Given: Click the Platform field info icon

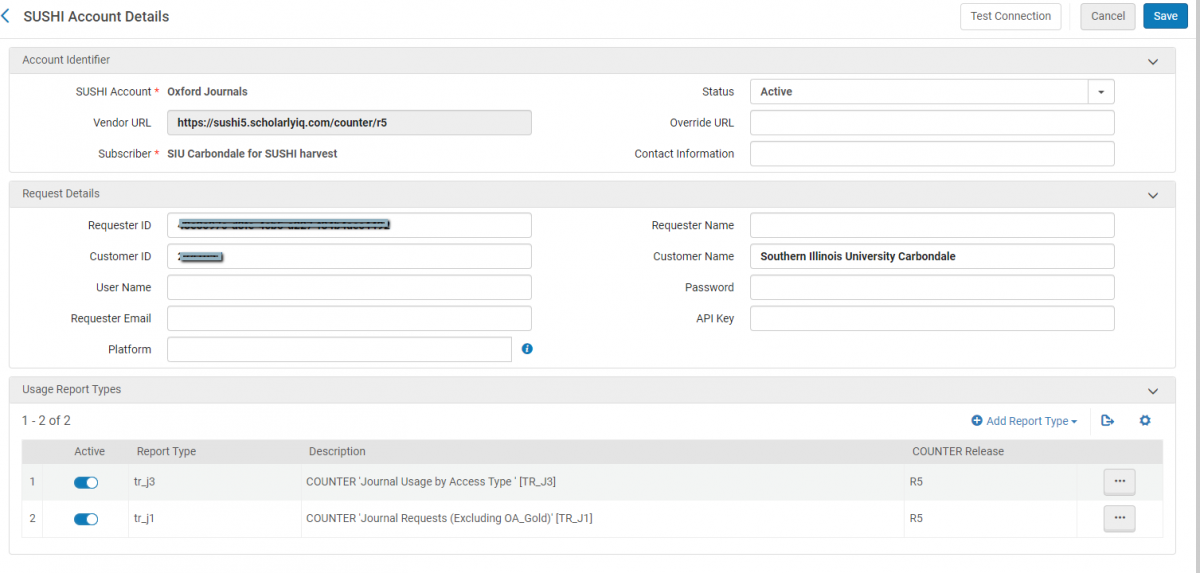Looking at the screenshot, I should [x=527, y=349].
